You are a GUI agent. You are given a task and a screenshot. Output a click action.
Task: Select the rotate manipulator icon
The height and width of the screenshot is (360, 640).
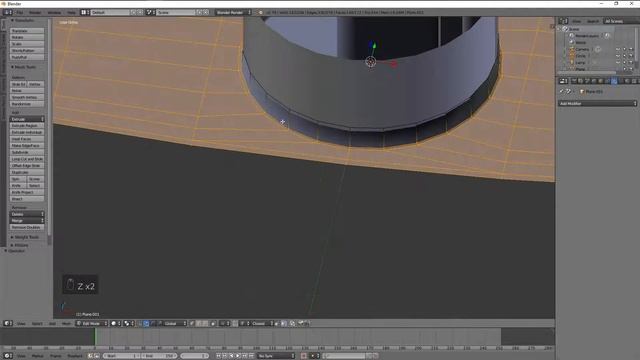[x=152, y=323]
